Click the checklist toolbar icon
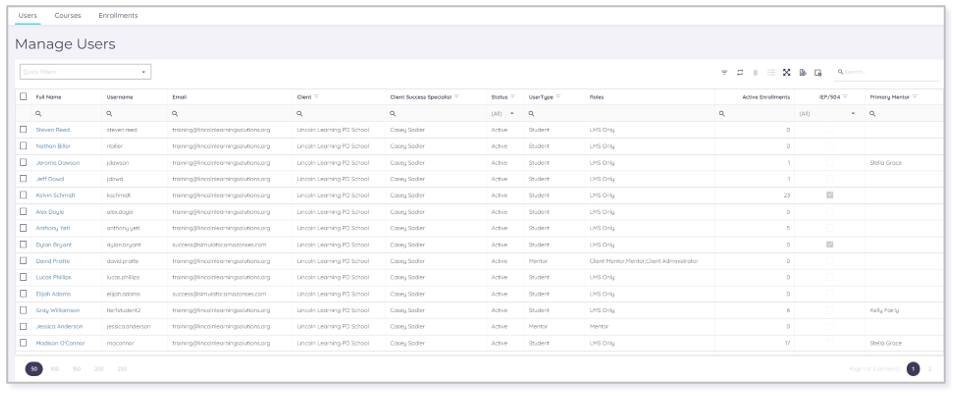The width and height of the screenshot is (954, 396). (771, 72)
